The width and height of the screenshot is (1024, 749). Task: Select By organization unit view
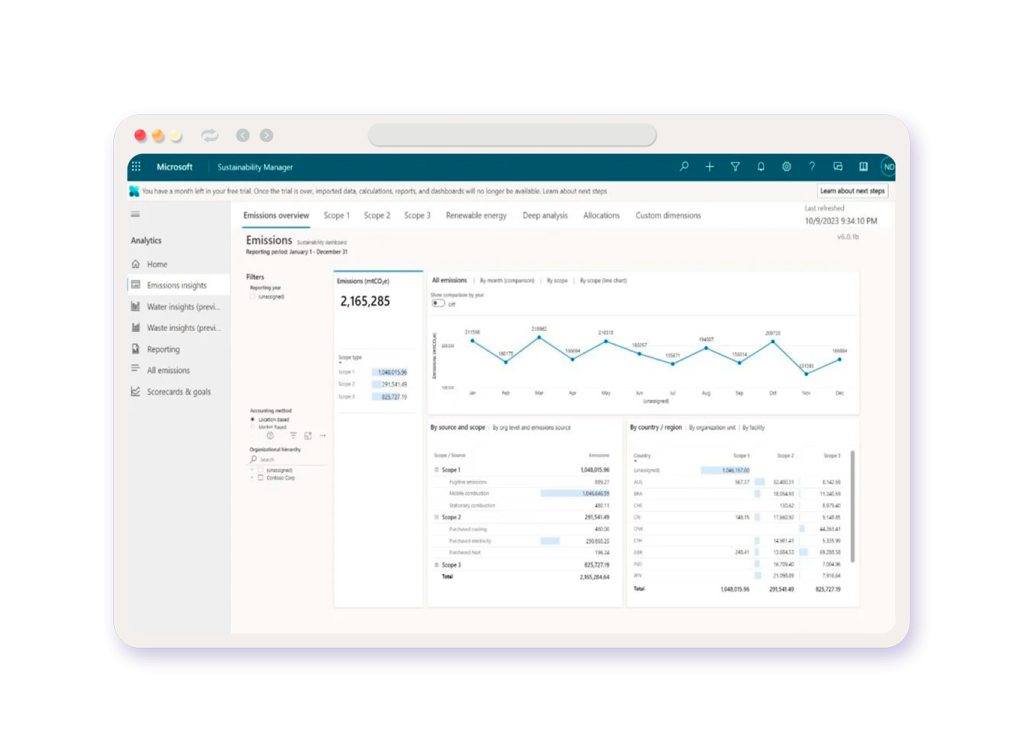(x=712, y=428)
